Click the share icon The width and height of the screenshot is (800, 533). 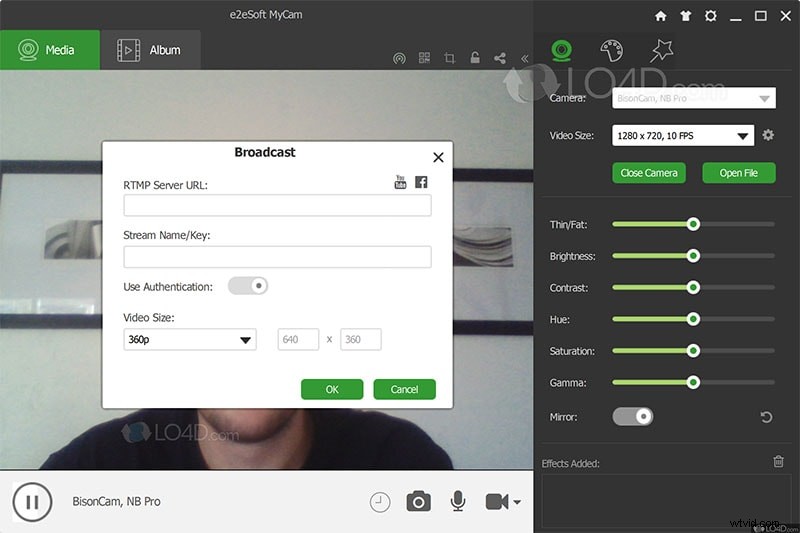(500, 58)
